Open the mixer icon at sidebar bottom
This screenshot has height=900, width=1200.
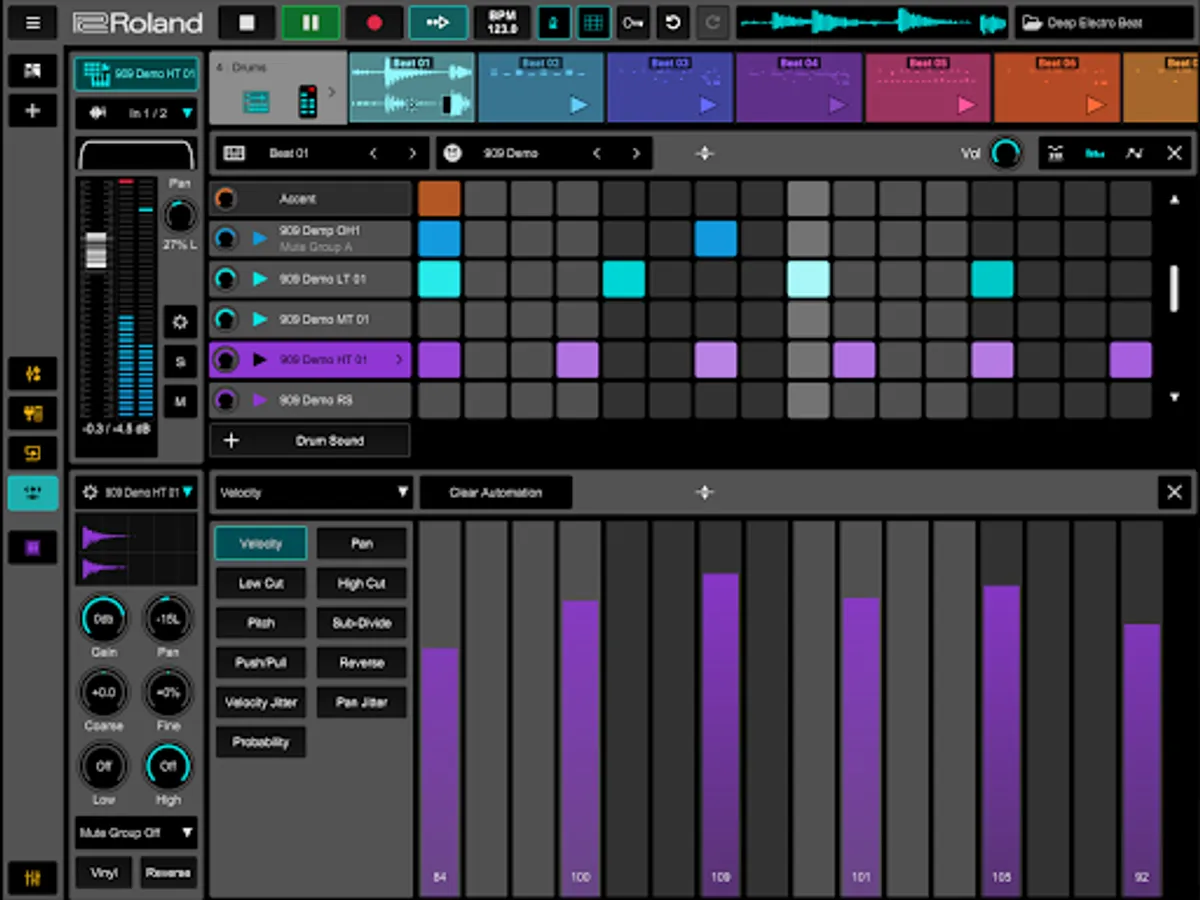coord(32,878)
